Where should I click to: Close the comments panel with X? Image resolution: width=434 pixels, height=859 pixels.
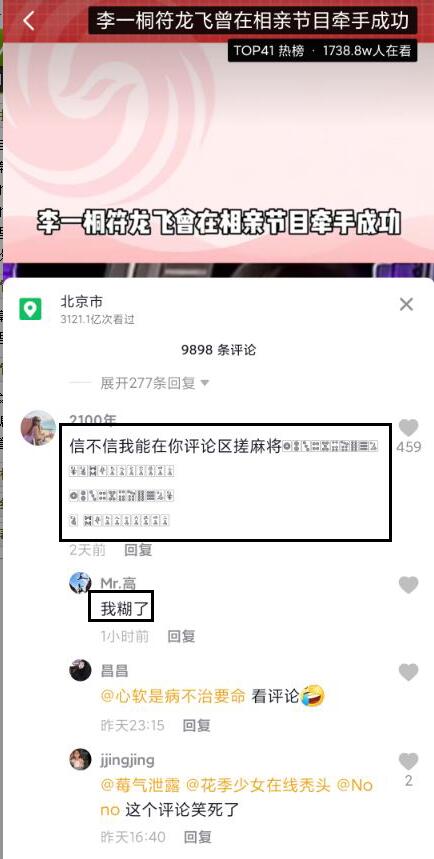tap(406, 304)
